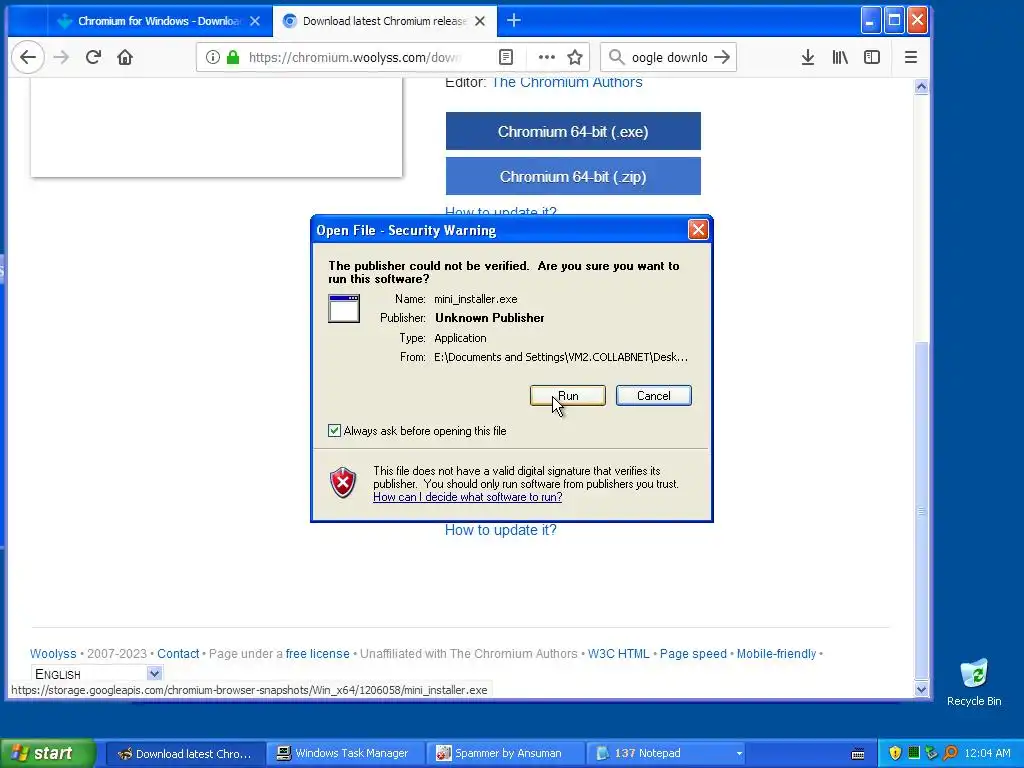Bookmark this page with the star icon

click(x=575, y=57)
